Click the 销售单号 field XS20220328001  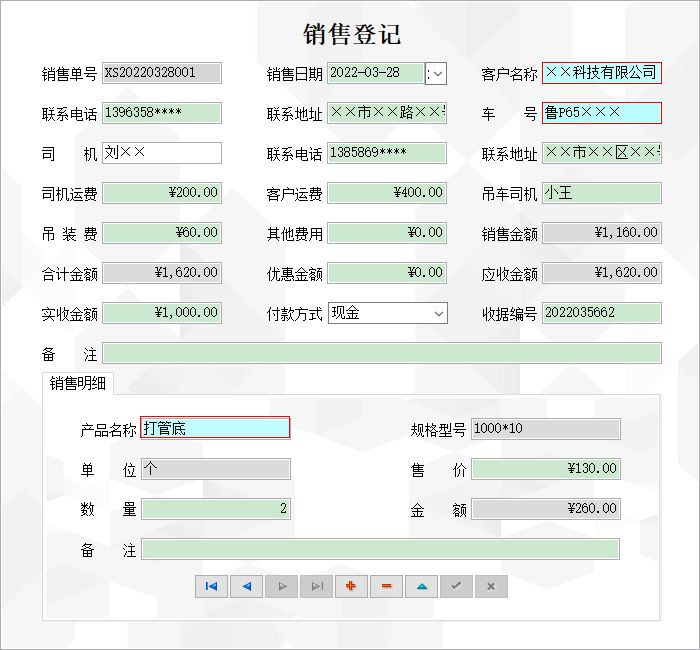coord(162,73)
